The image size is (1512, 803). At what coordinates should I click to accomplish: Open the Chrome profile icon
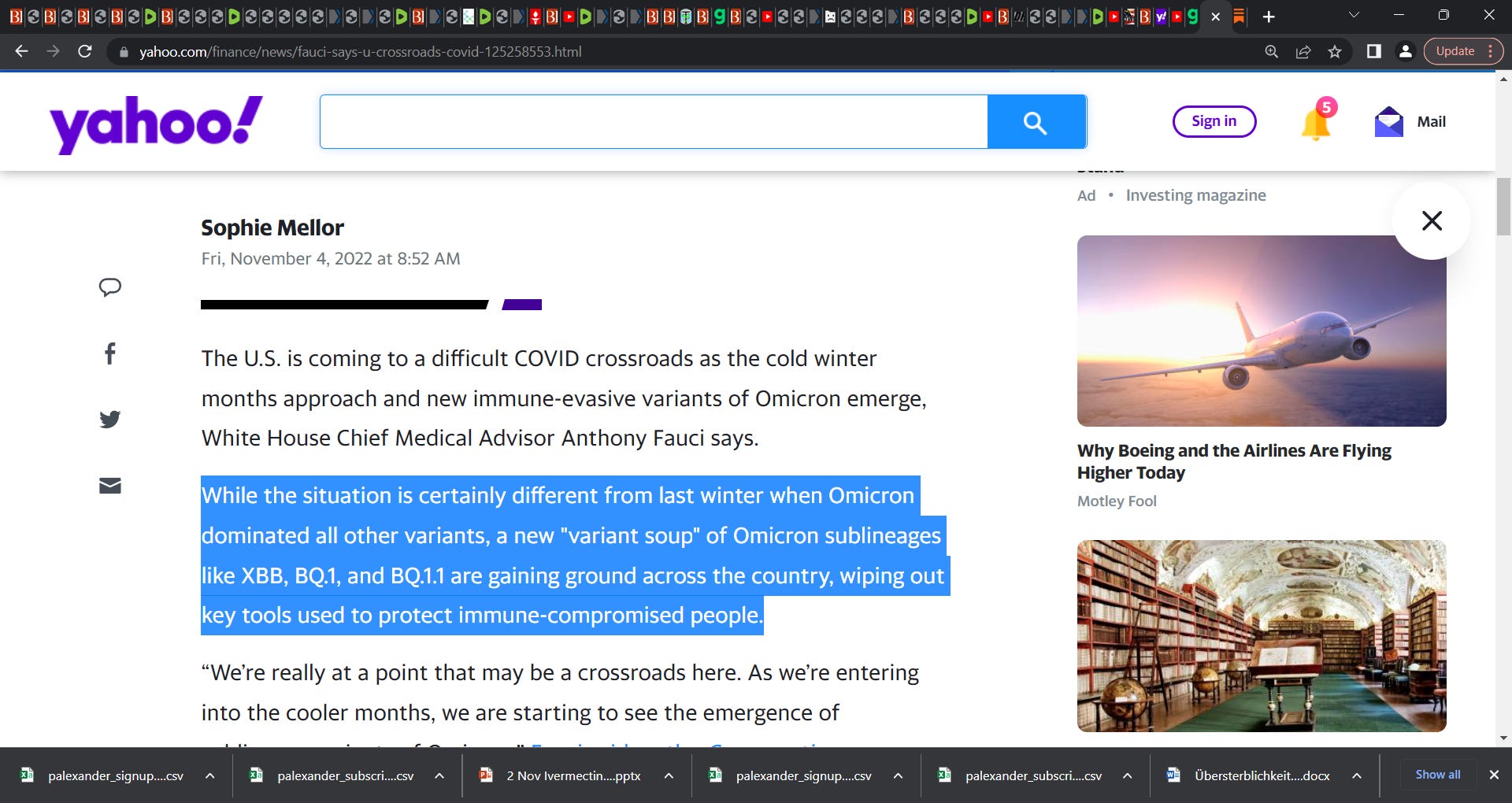(1405, 51)
